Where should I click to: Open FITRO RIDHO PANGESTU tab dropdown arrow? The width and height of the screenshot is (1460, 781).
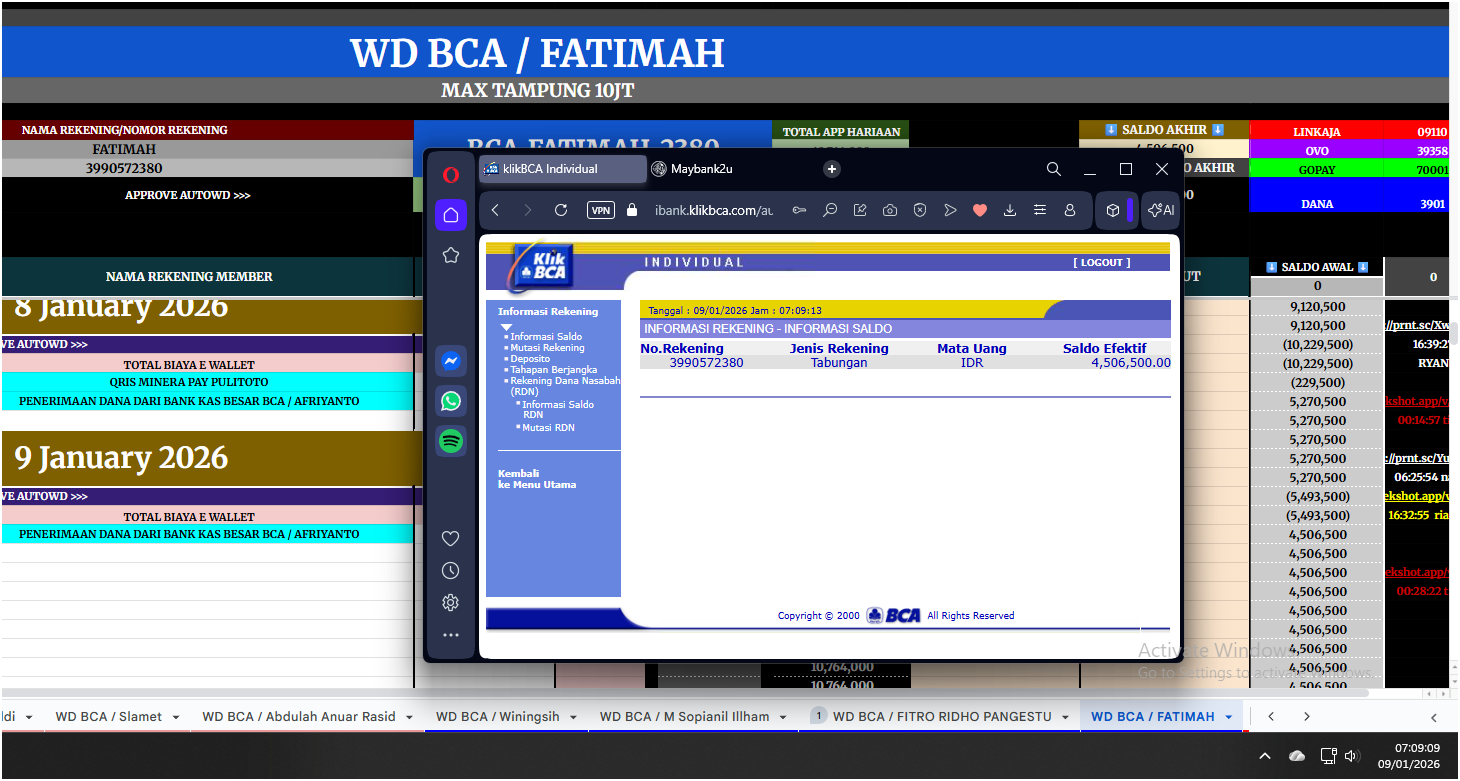(x=1065, y=717)
